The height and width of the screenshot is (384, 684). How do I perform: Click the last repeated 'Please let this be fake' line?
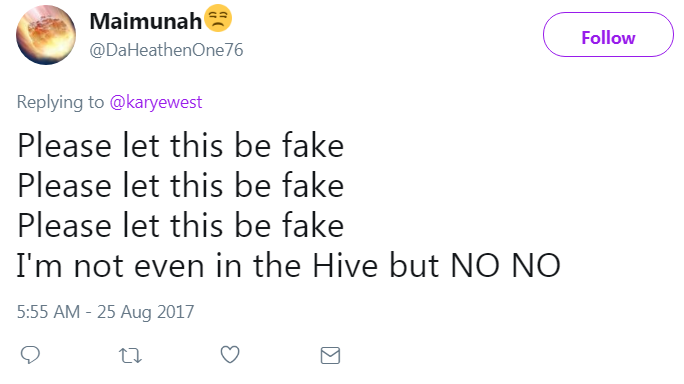(181, 226)
